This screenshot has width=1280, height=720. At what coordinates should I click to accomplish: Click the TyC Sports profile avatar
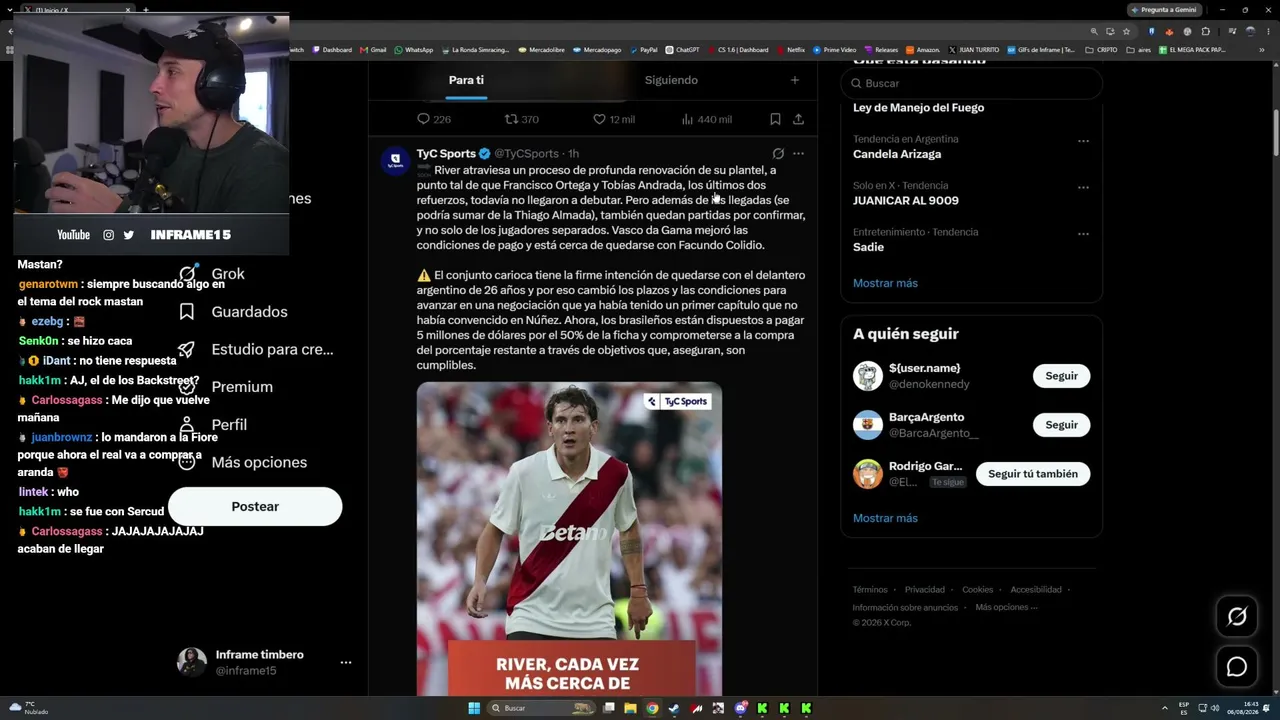point(395,159)
